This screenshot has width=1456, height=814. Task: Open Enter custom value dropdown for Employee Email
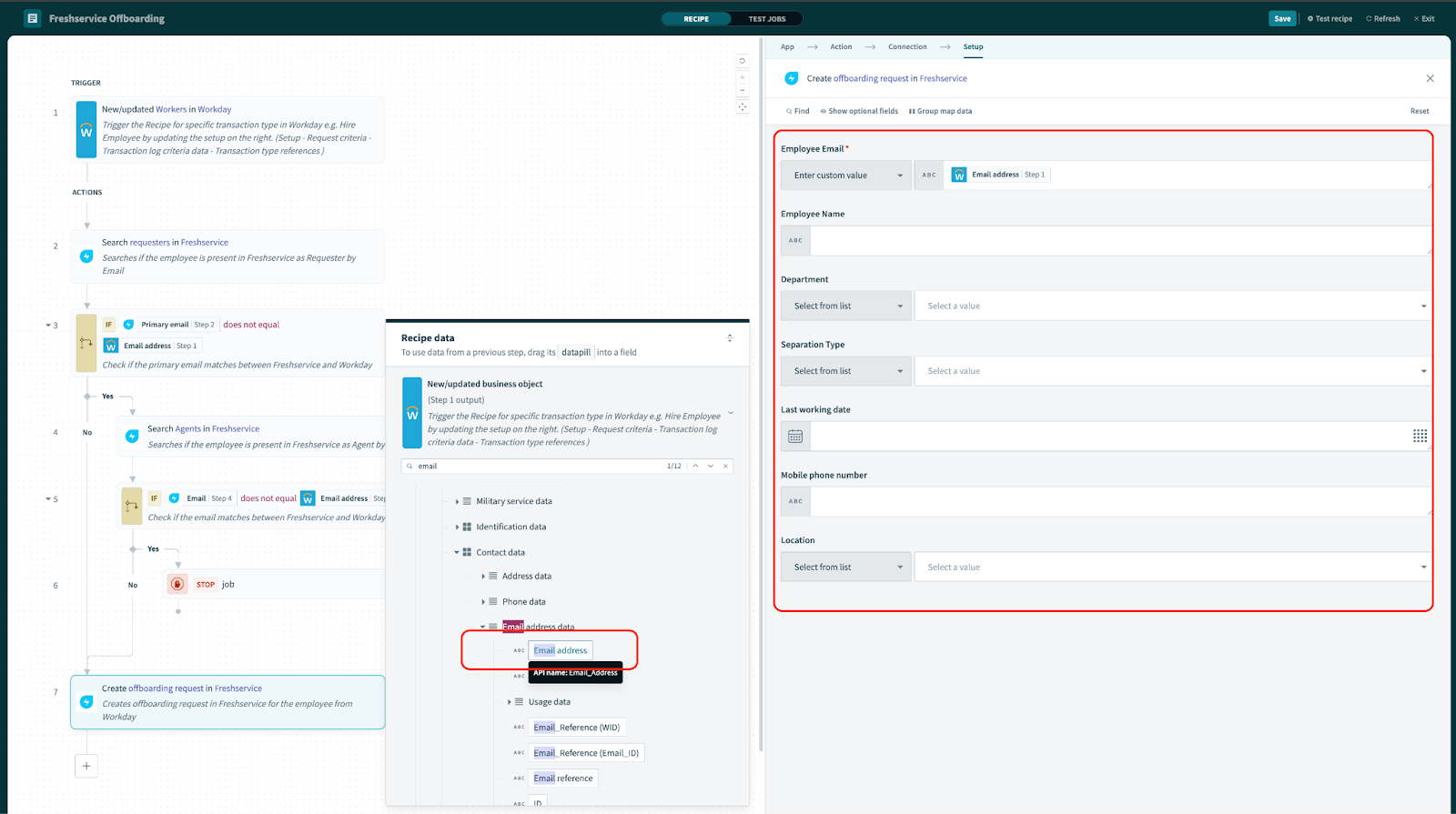[x=846, y=176]
